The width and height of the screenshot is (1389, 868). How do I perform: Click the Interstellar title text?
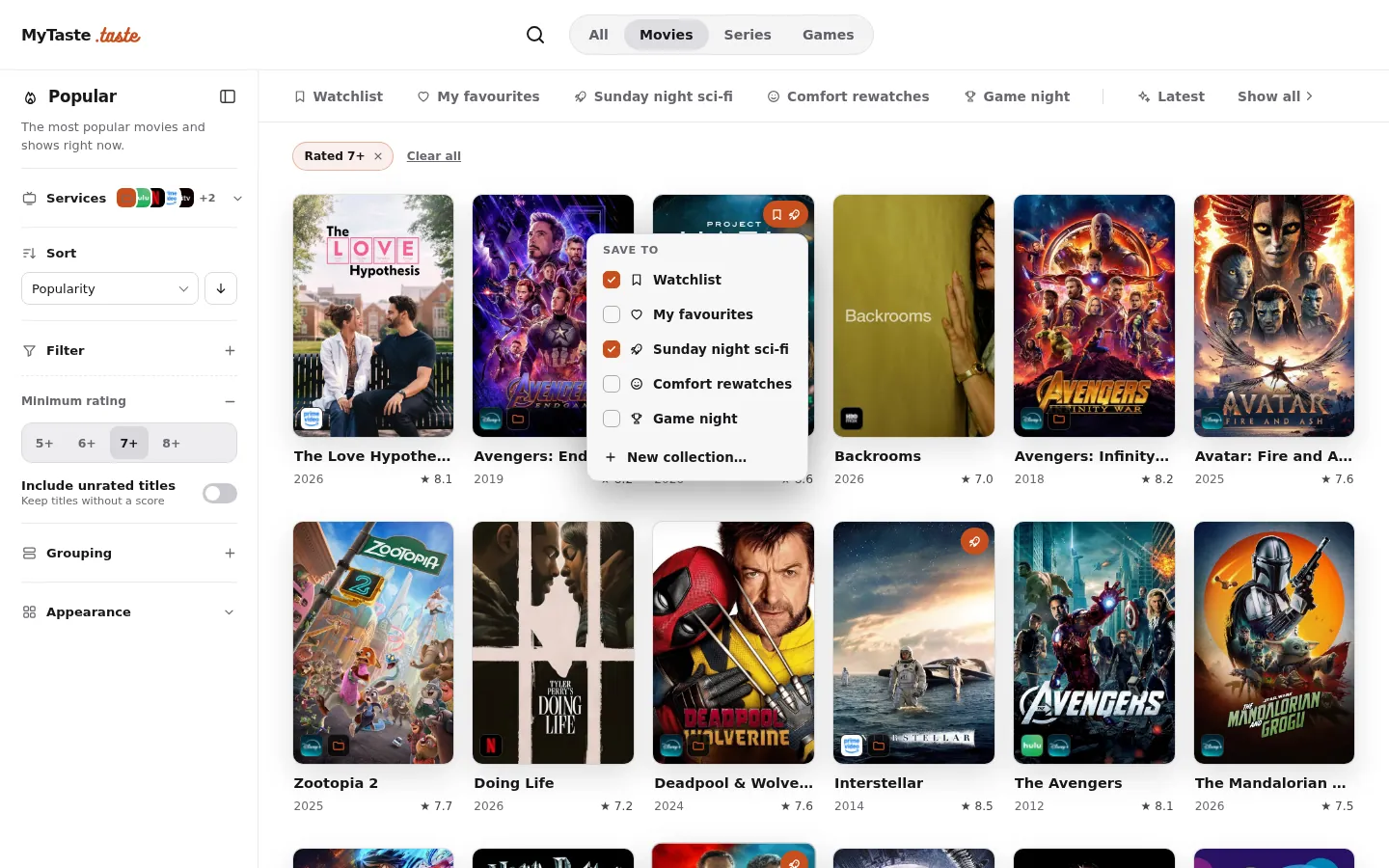click(x=879, y=783)
